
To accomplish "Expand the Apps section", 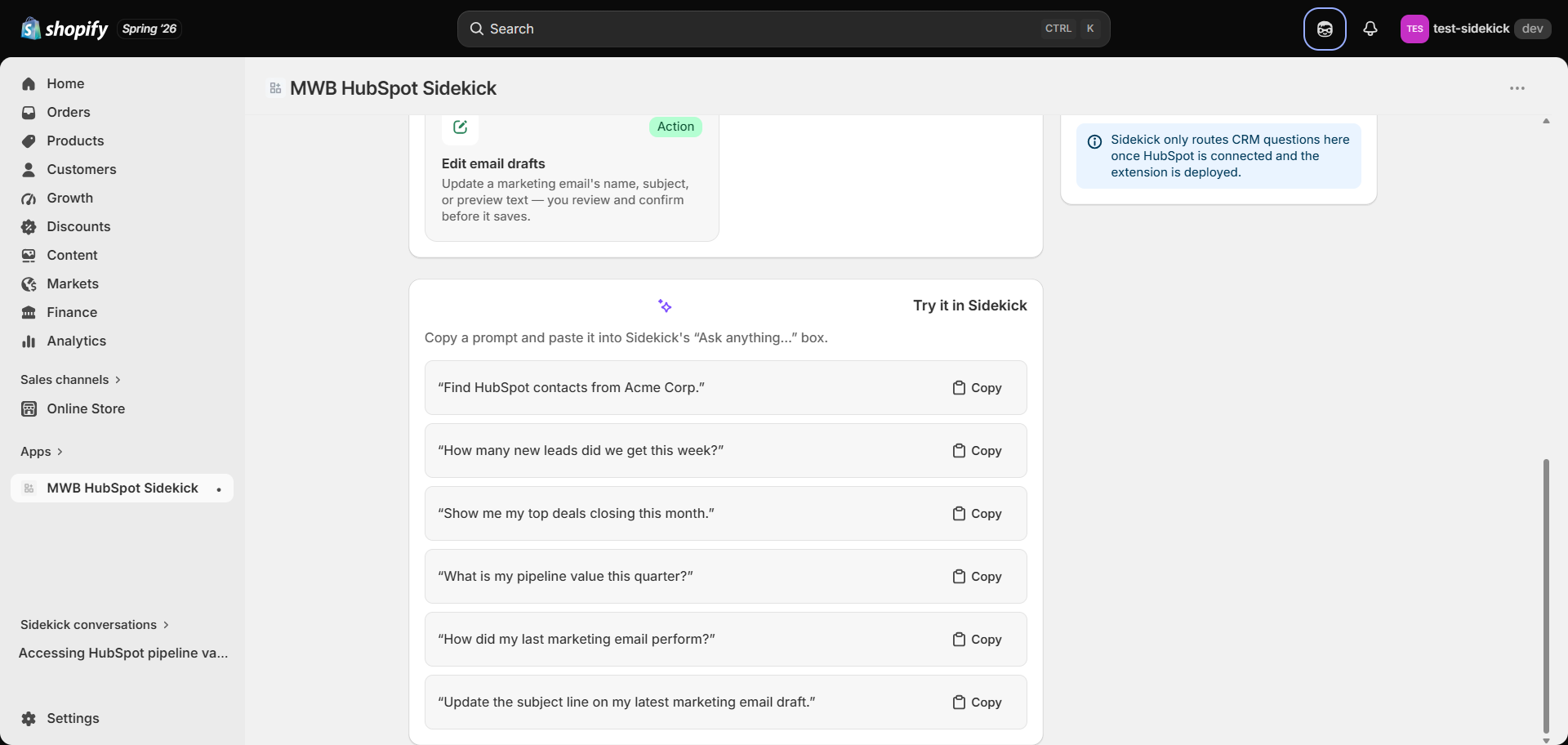I will coord(41,452).
